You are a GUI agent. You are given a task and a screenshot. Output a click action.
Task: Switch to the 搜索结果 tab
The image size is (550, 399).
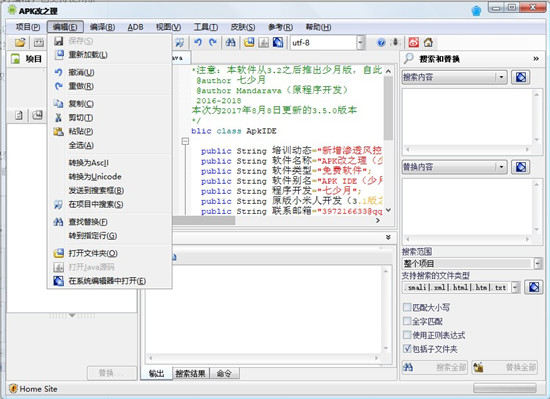pyautogui.click(x=190, y=373)
